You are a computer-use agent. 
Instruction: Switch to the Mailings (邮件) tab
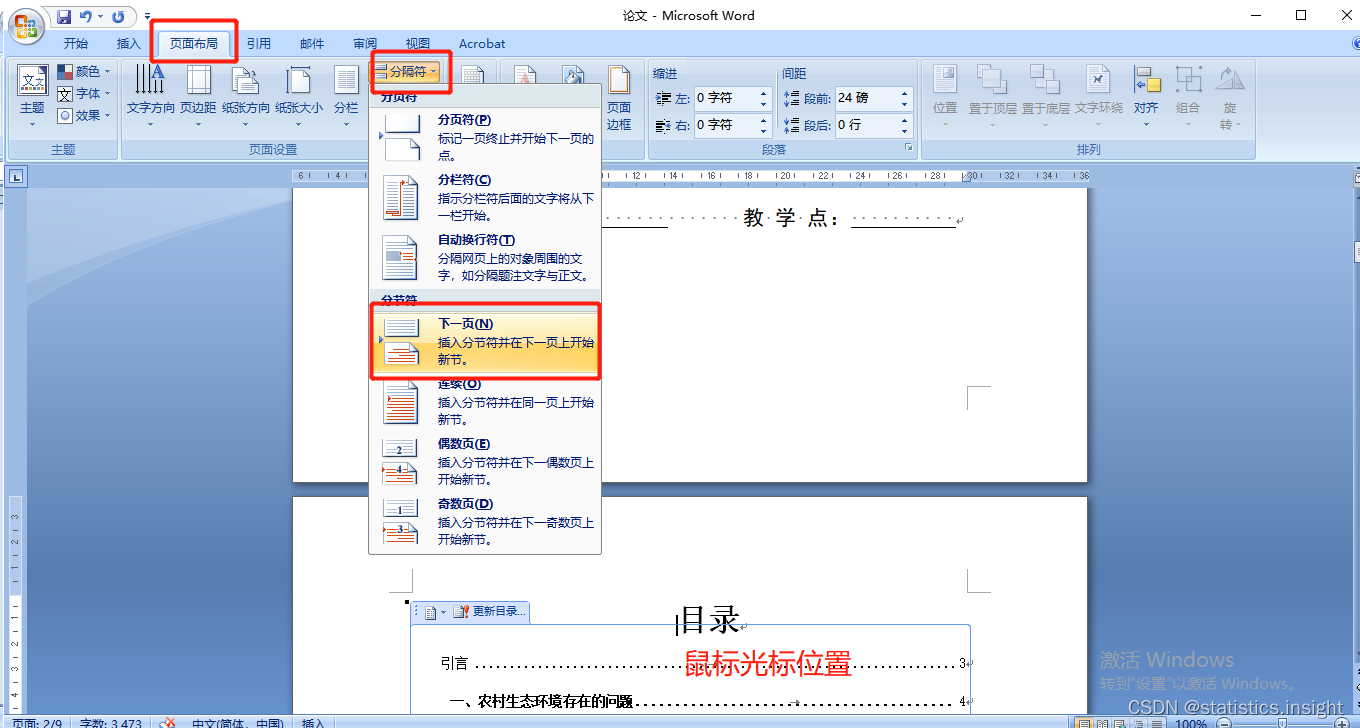click(312, 44)
